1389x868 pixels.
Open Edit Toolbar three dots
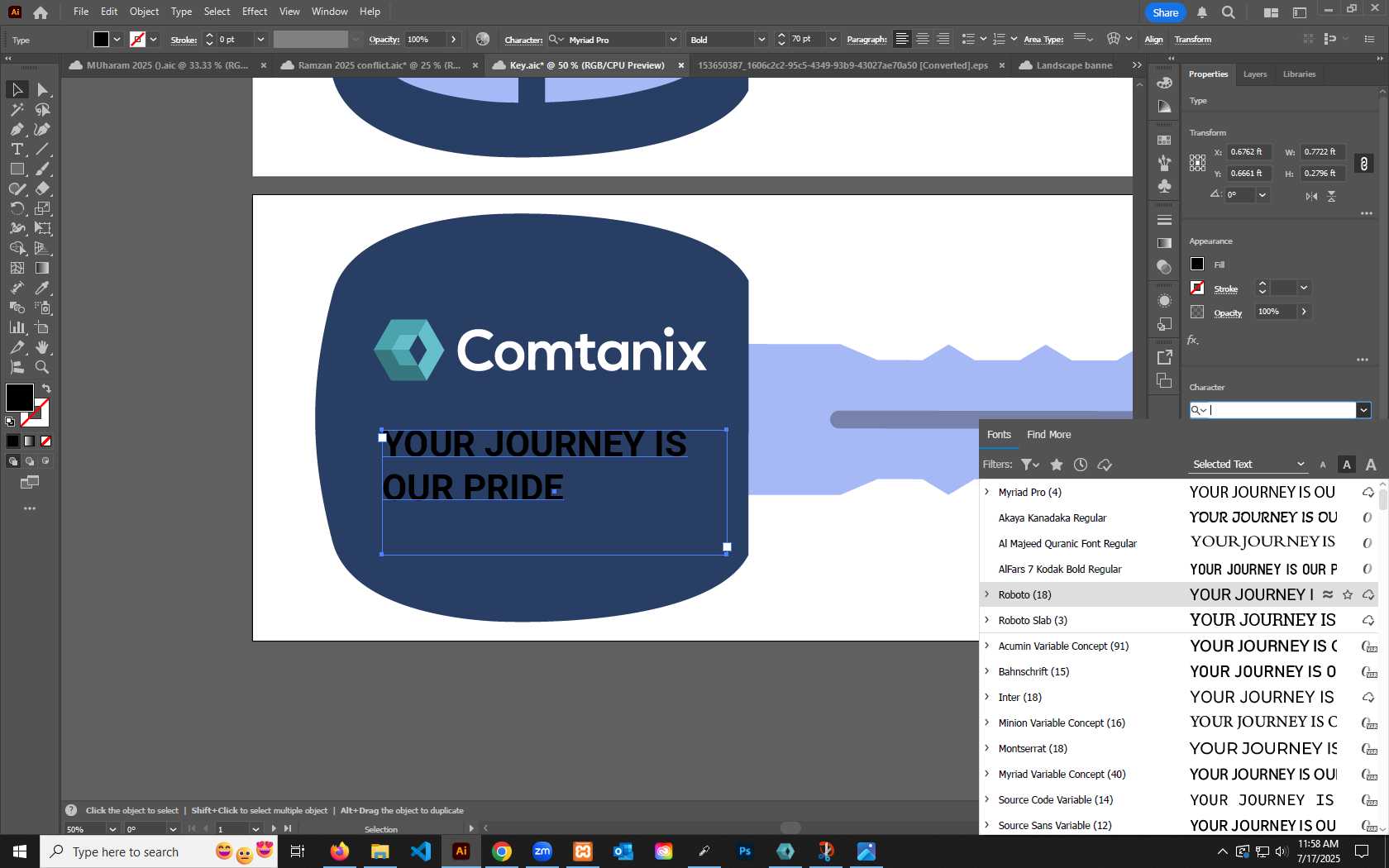point(30,508)
